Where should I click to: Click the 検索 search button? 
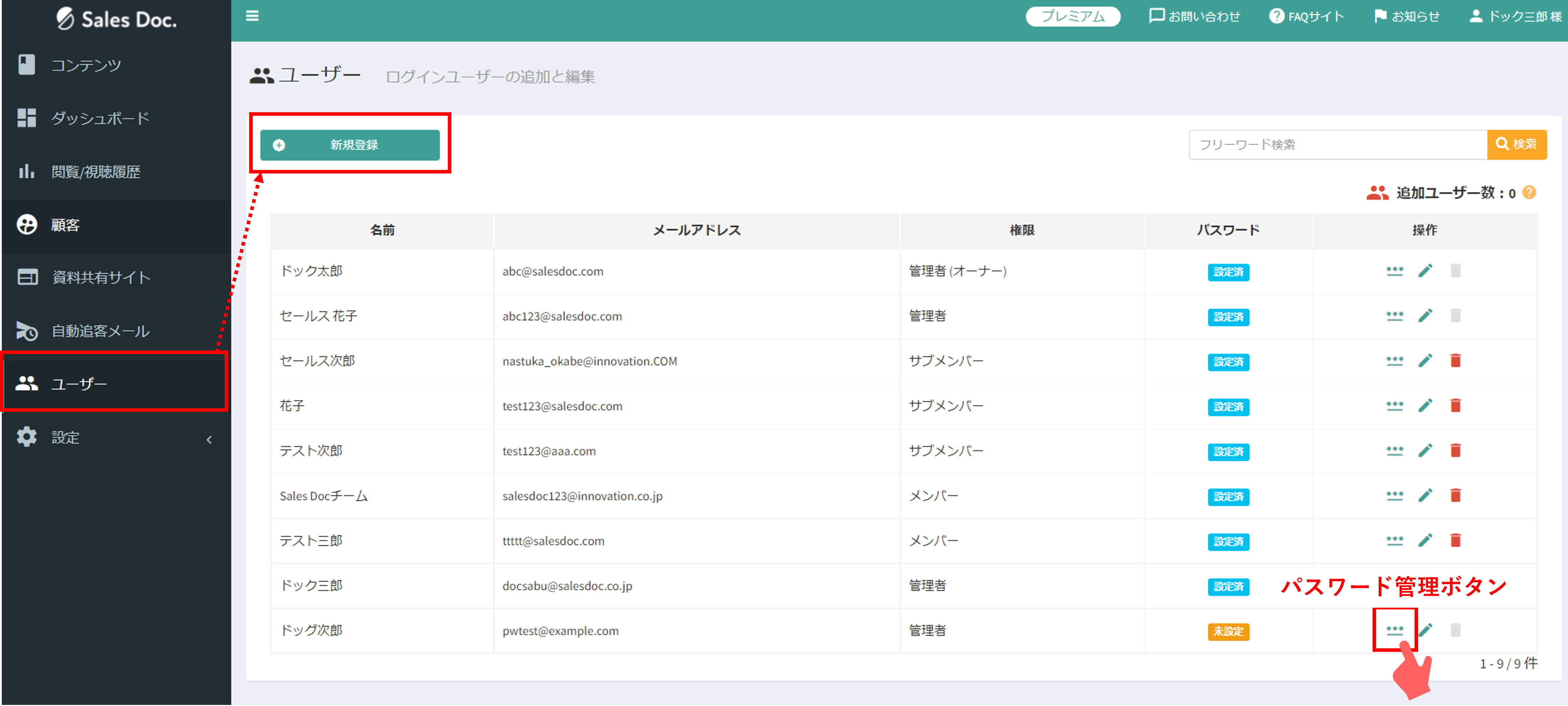point(1517,144)
